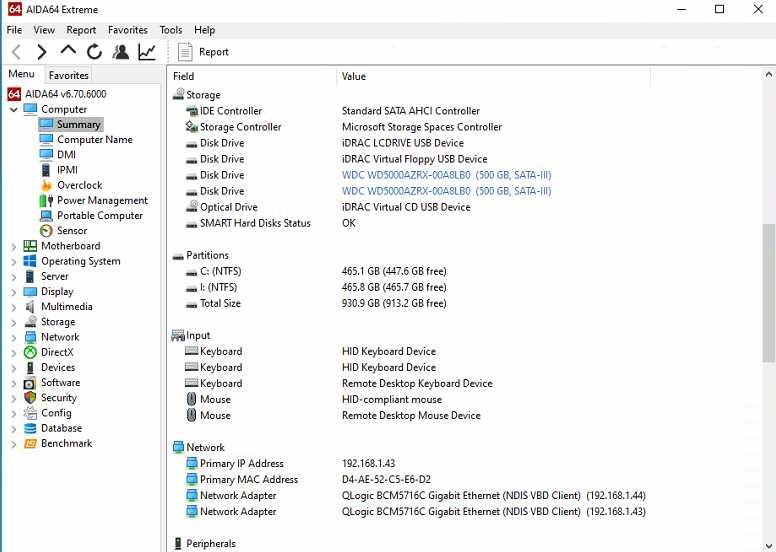Open the Help menu
Screen dimensions: 776x552
coord(204,30)
